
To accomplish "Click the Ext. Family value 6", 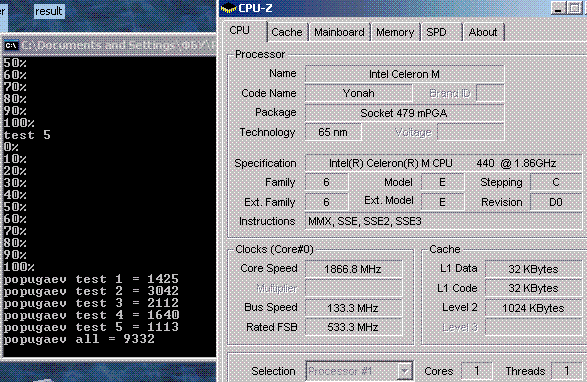I will (326, 202).
